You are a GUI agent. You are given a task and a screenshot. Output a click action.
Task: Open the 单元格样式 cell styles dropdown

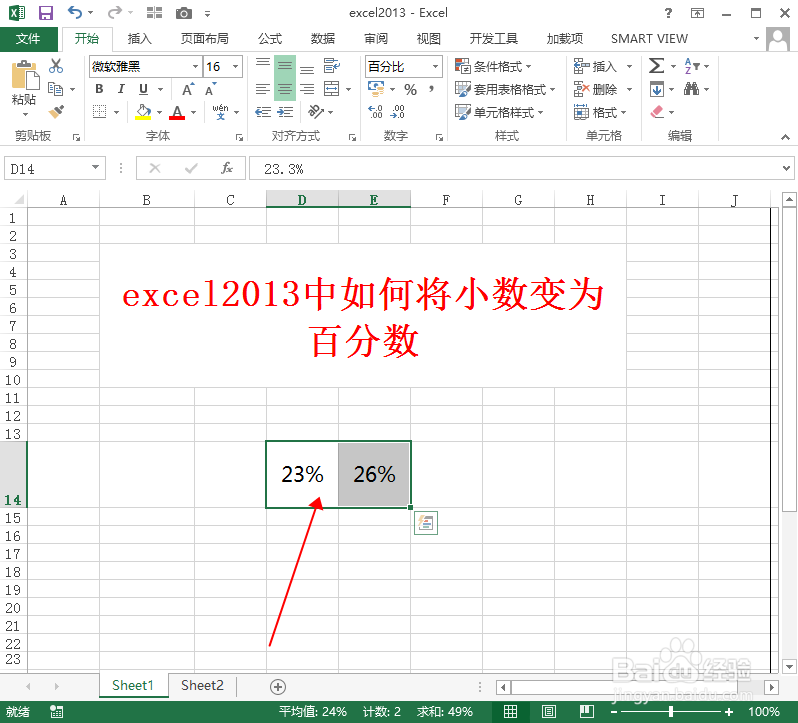[x=499, y=112]
